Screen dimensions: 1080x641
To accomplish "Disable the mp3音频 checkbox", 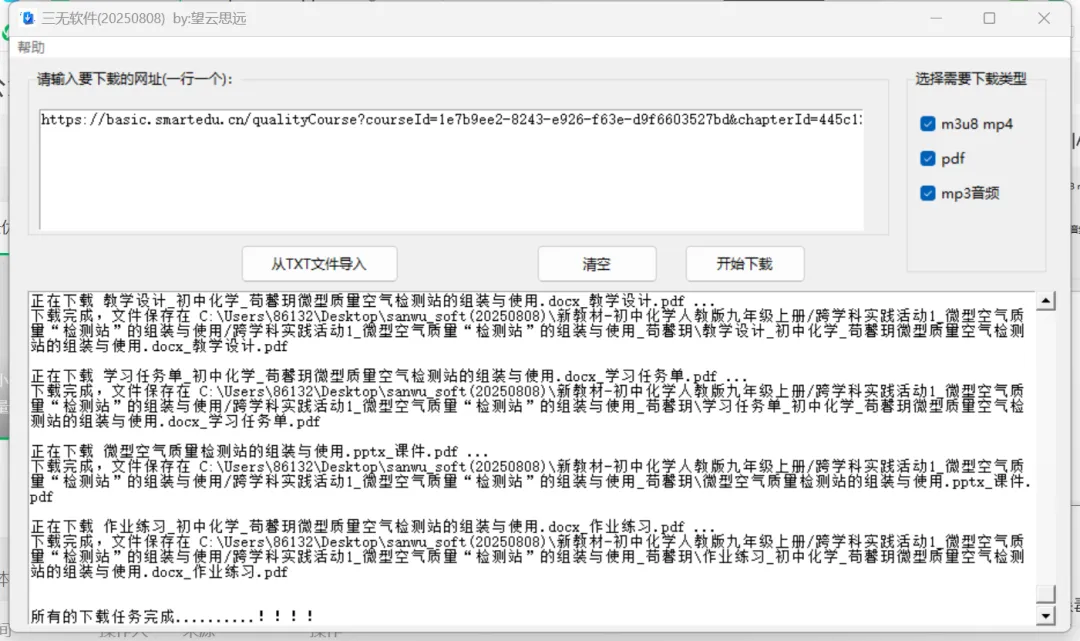I will (x=927, y=193).
